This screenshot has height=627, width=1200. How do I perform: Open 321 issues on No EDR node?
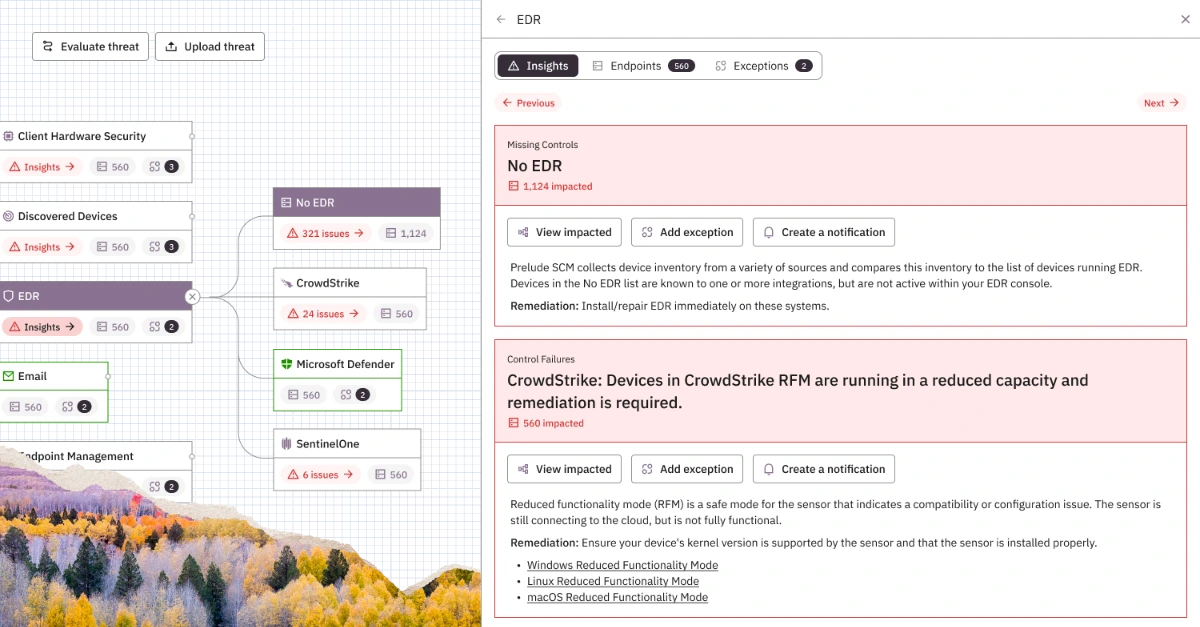325,233
